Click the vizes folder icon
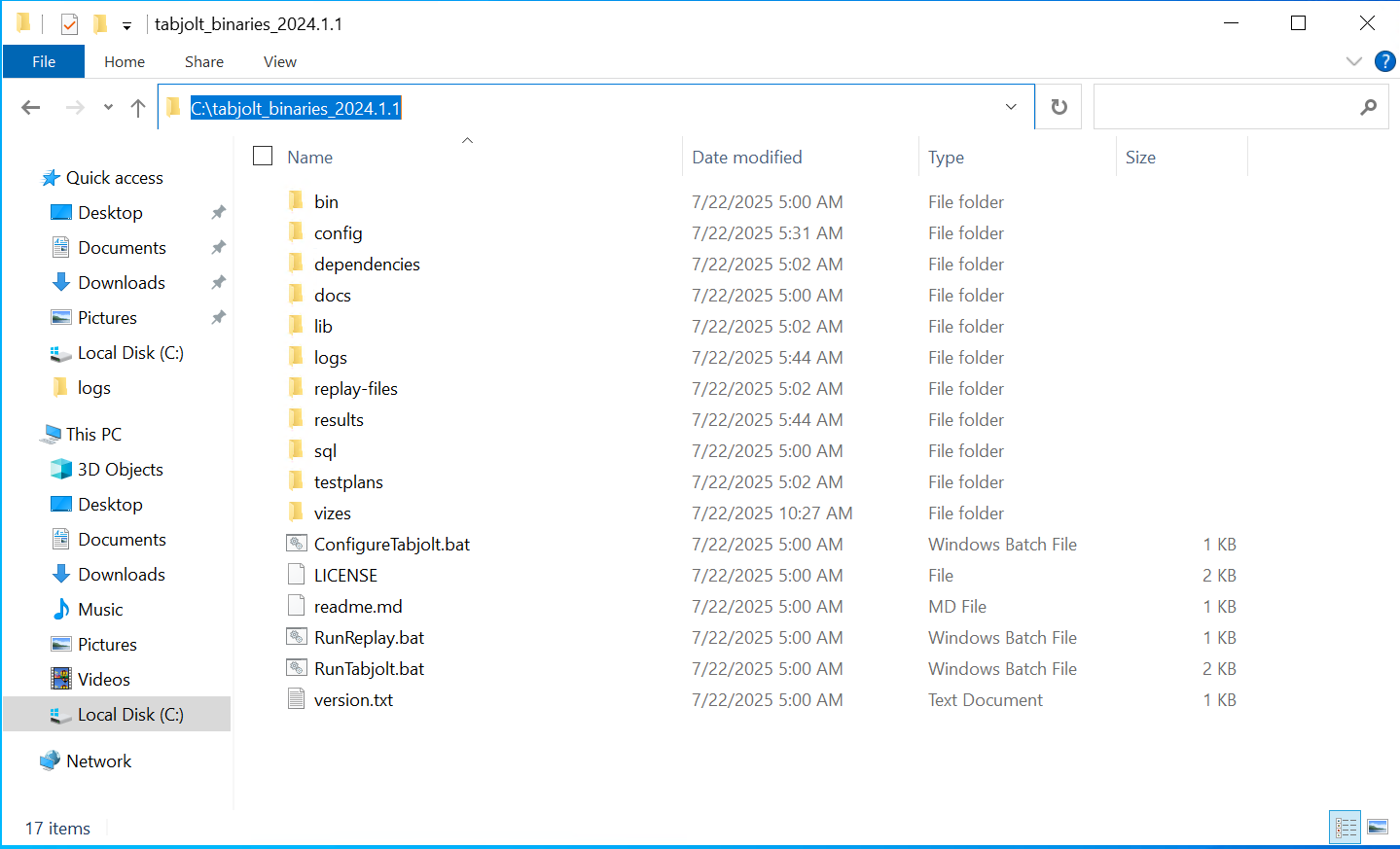1400x849 pixels. click(x=296, y=513)
